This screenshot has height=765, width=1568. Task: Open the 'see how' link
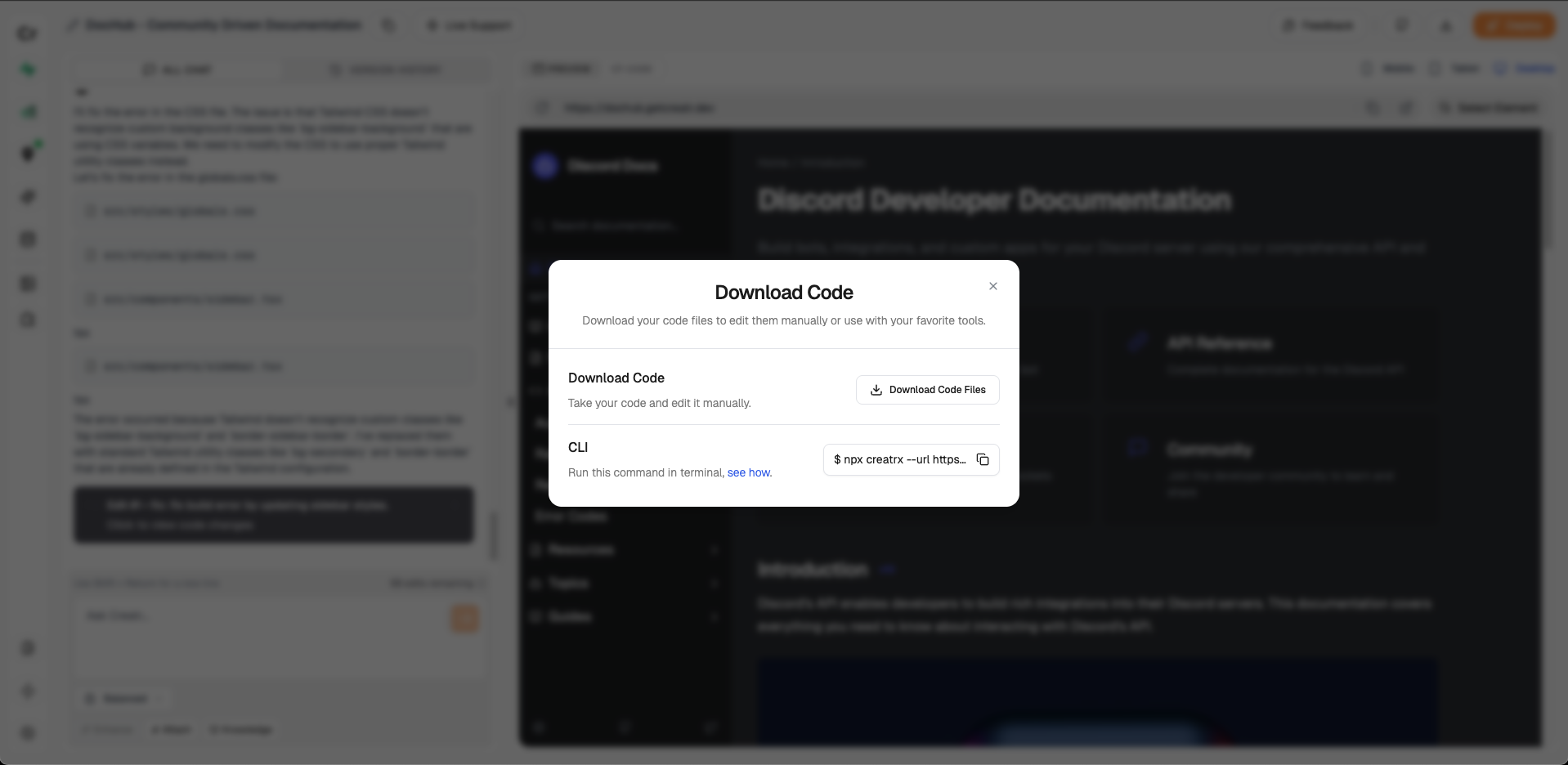pos(749,472)
